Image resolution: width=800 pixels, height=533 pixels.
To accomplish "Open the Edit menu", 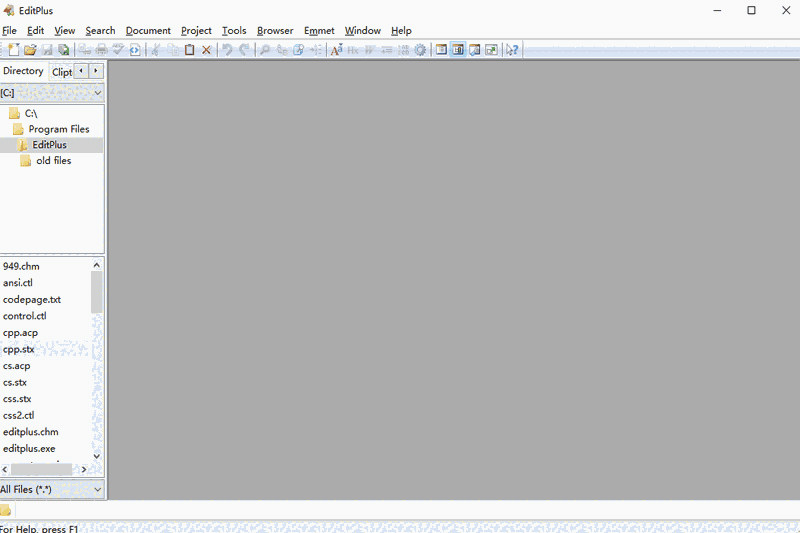I will pyautogui.click(x=35, y=31).
